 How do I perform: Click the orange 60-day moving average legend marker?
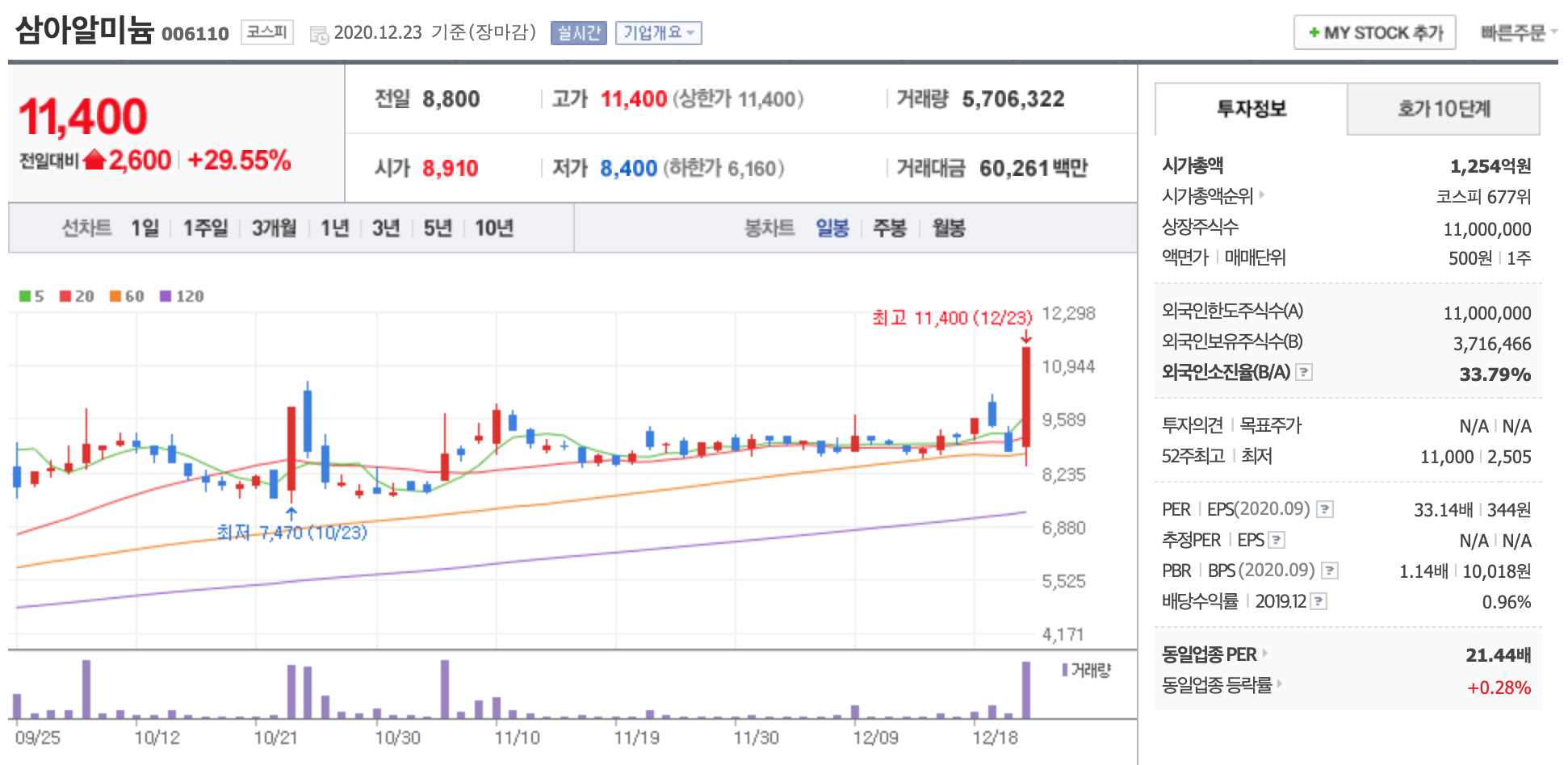[x=115, y=296]
